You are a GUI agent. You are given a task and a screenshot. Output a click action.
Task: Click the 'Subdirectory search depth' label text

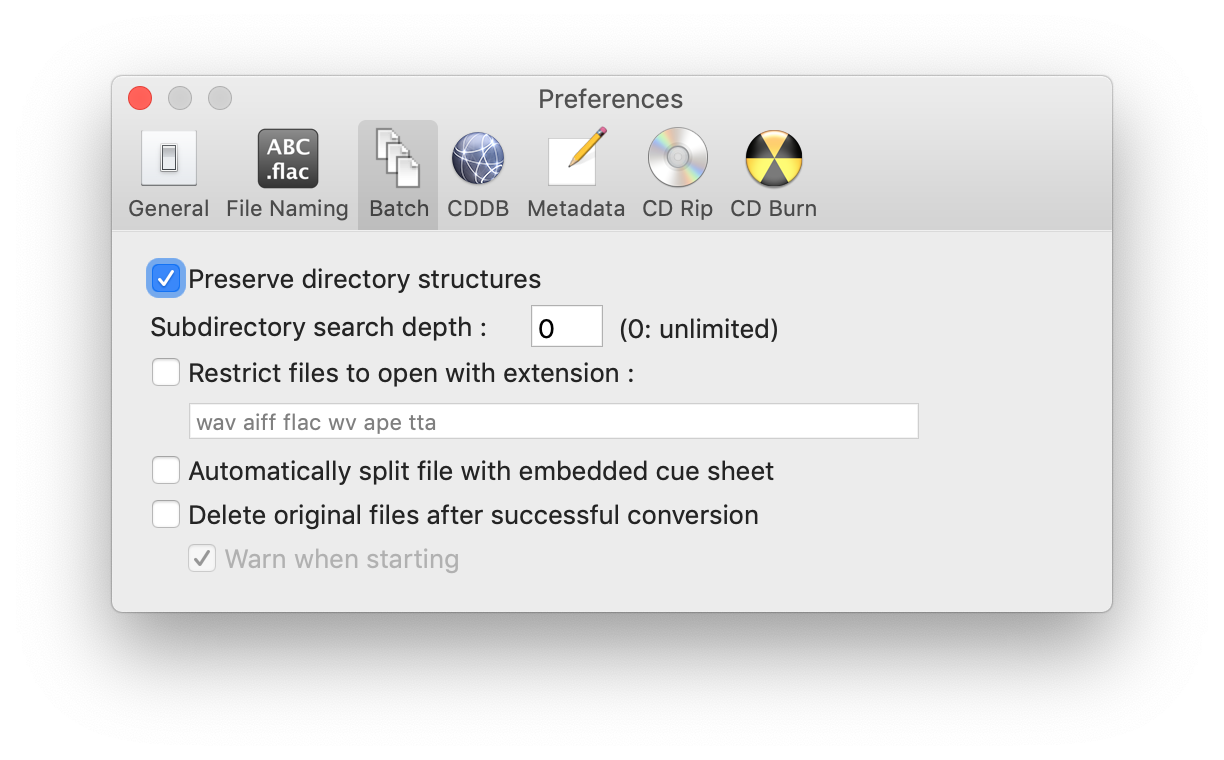pos(318,327)
